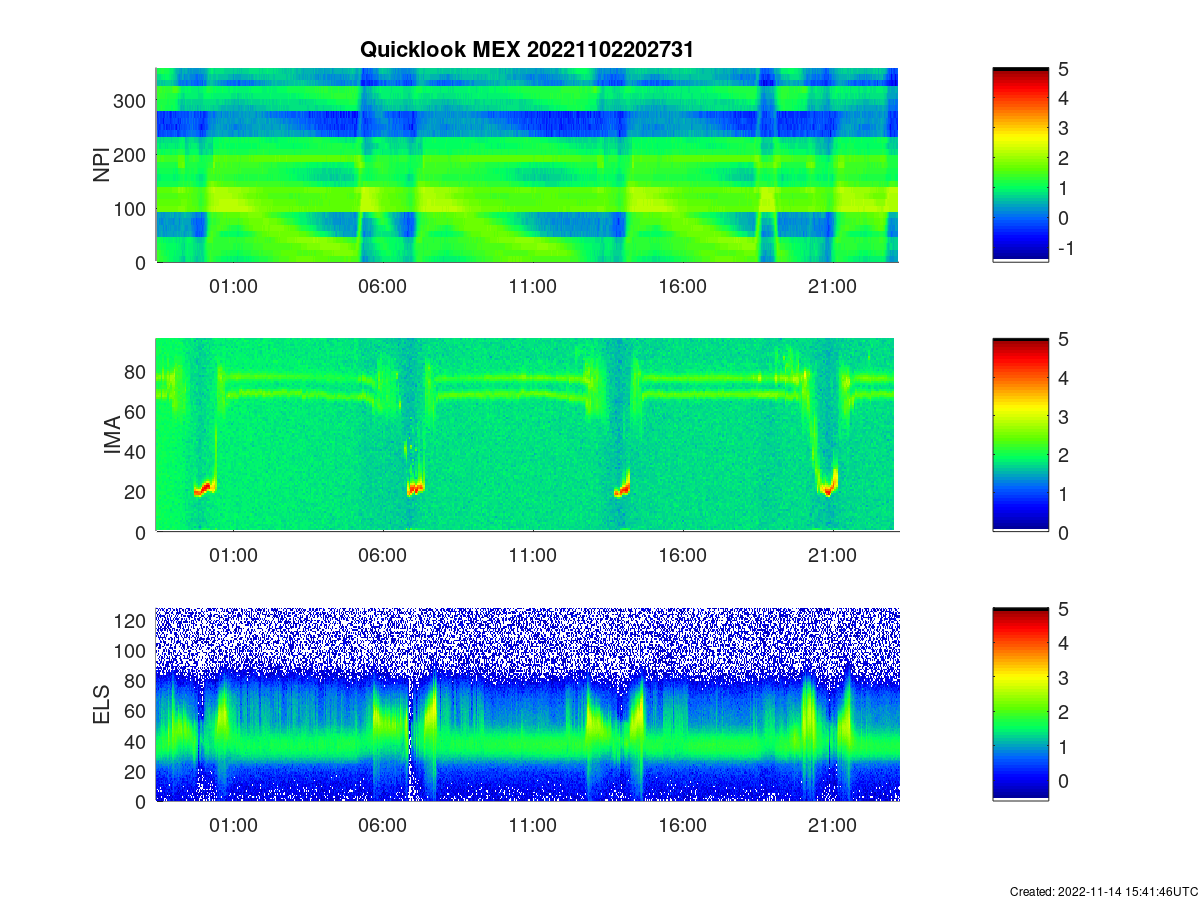Click the 20 tick on IMA y-axis

pos(136,492)
